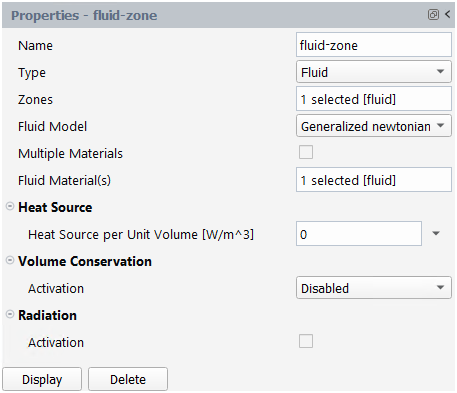Collapse the Radiation section

(10, 314)
